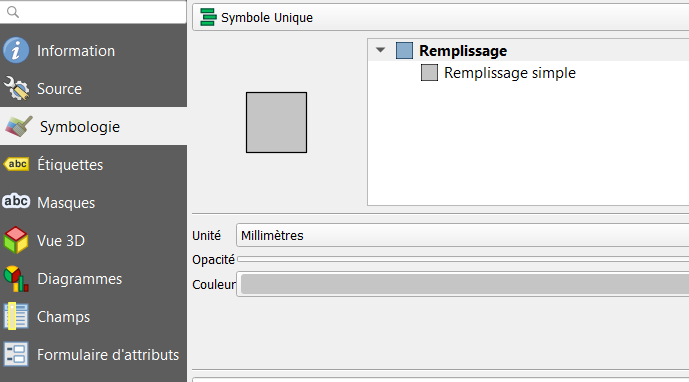Open the Information tab
This screenshot has height=382, width=689.
point(93,51)
